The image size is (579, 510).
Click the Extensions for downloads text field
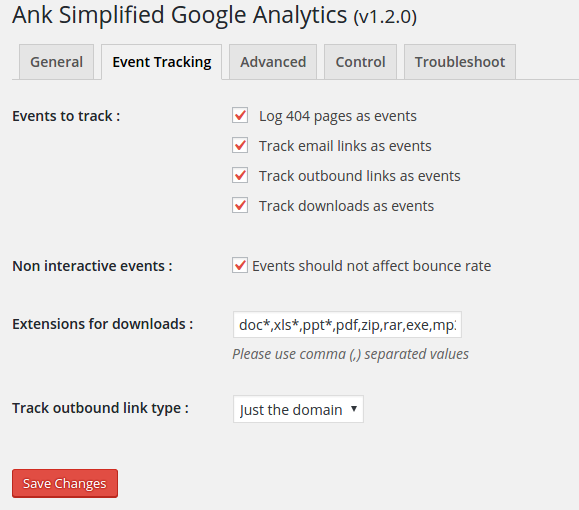tap(347, 325)
